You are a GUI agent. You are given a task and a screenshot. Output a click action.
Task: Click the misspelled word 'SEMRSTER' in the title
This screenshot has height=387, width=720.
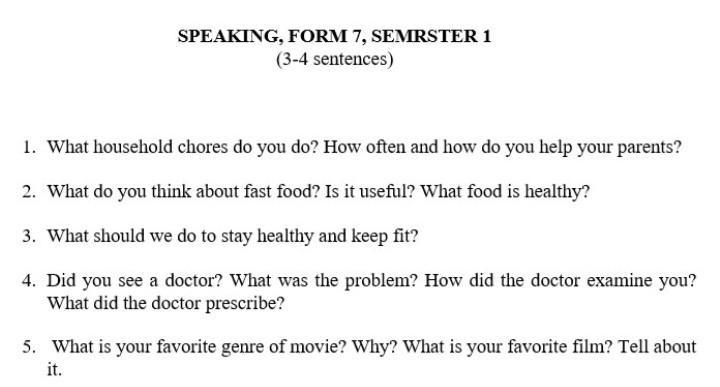[424, 36]
